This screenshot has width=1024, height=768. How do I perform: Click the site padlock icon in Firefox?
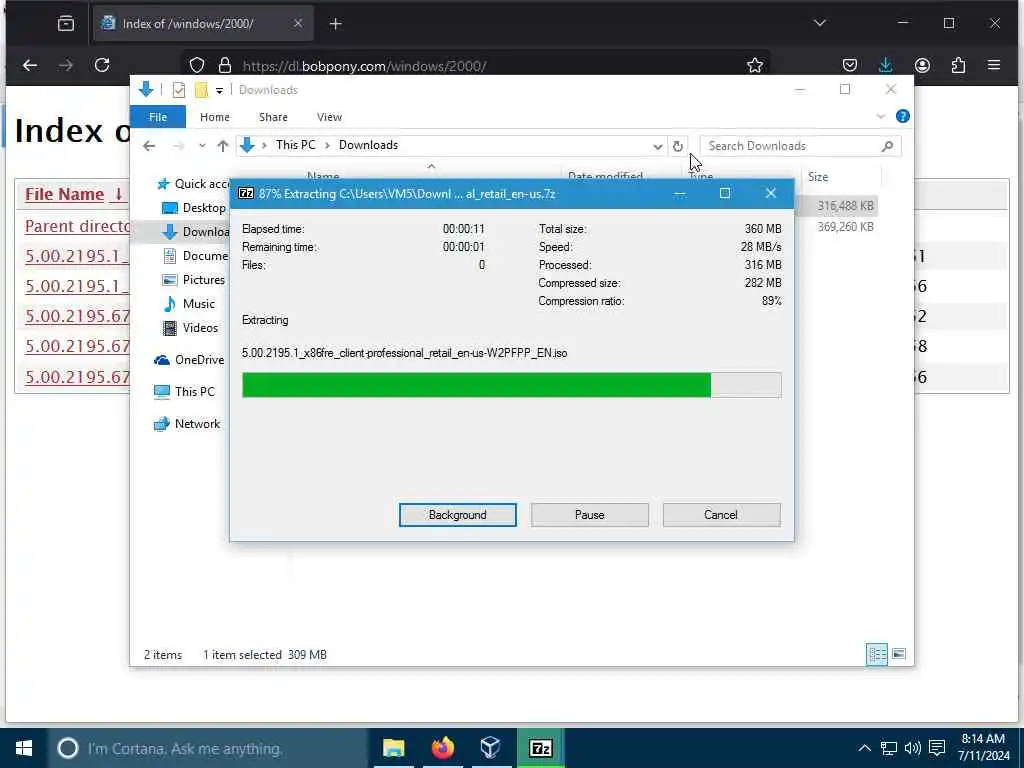225,65
